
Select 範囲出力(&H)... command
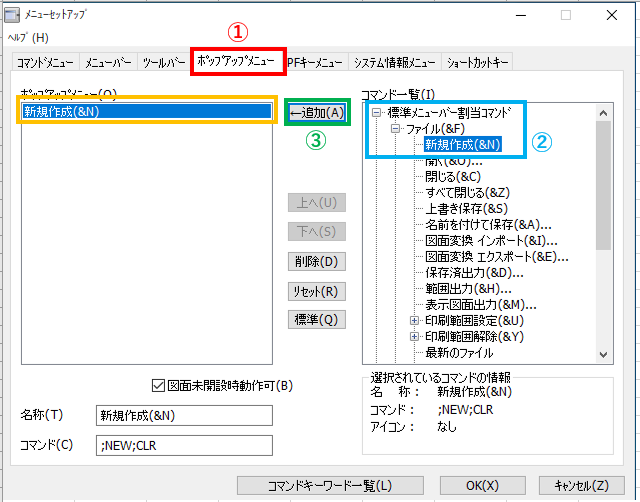click(469, 289)
